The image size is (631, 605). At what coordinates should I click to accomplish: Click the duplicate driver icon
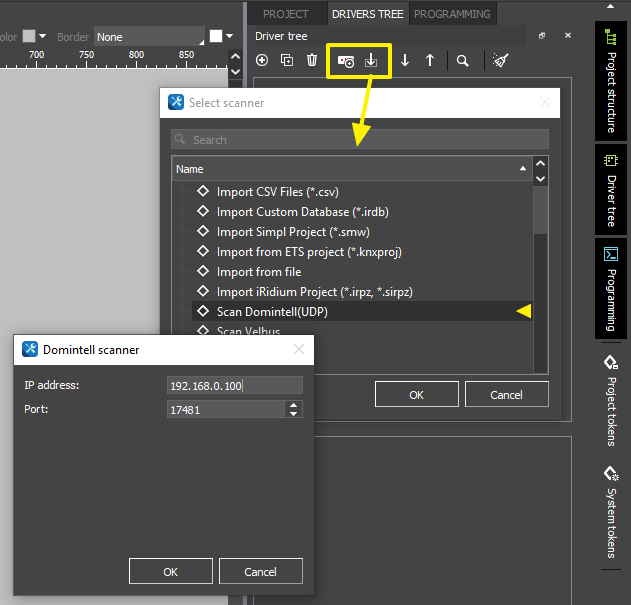pyautogui.click(x=287, y=60)
